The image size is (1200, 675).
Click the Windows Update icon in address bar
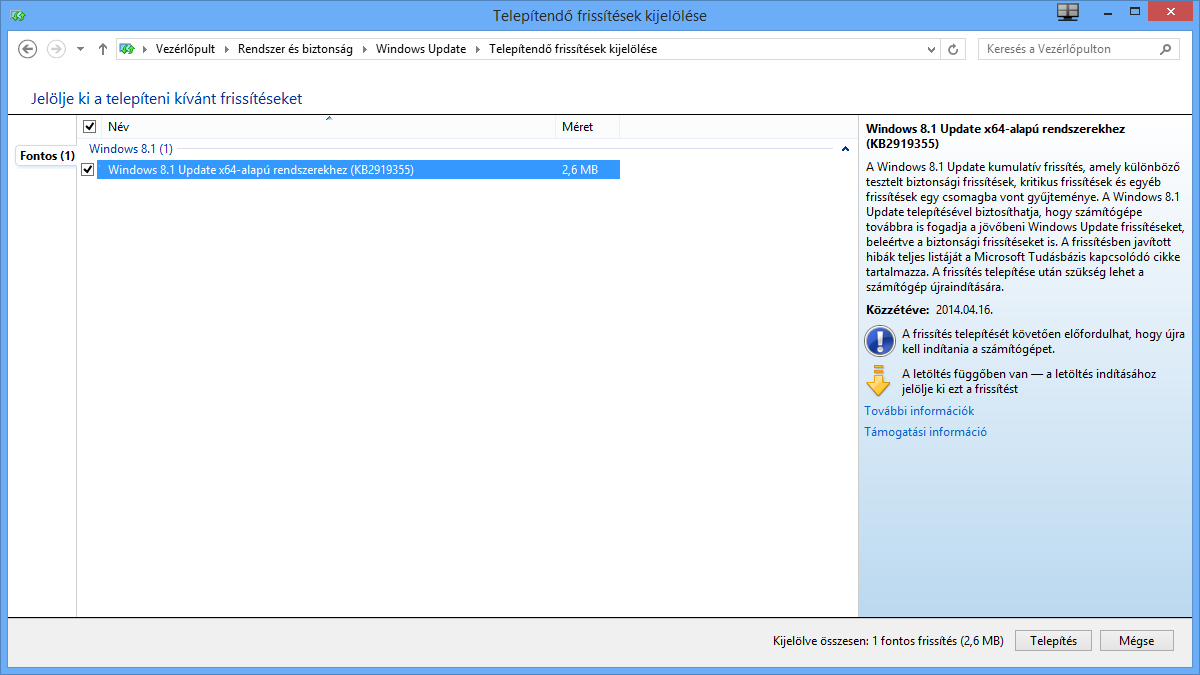(x=127, y=49)
